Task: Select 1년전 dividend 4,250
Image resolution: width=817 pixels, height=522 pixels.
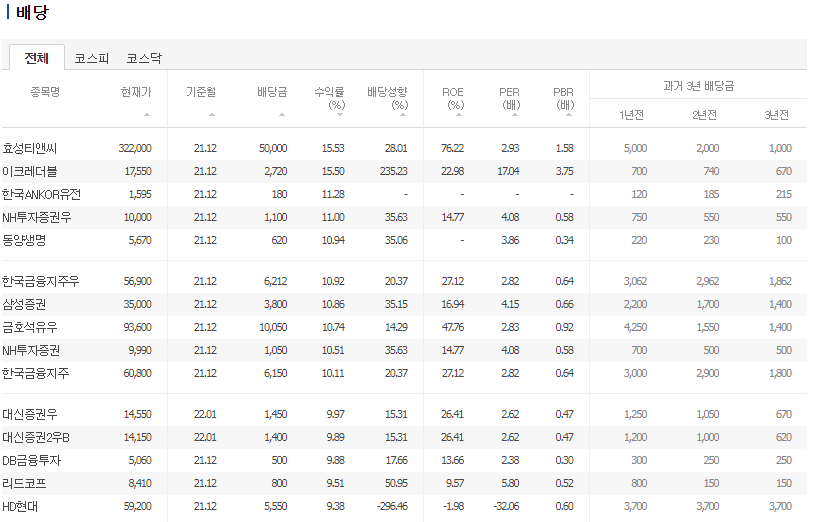Action: pos(635,327)
